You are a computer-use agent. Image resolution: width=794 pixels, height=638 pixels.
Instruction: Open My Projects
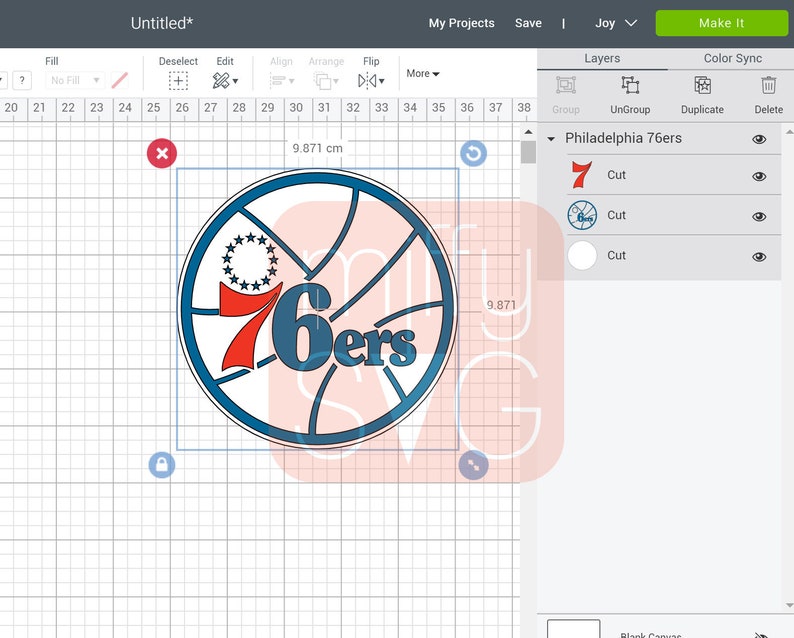(461, 23)
